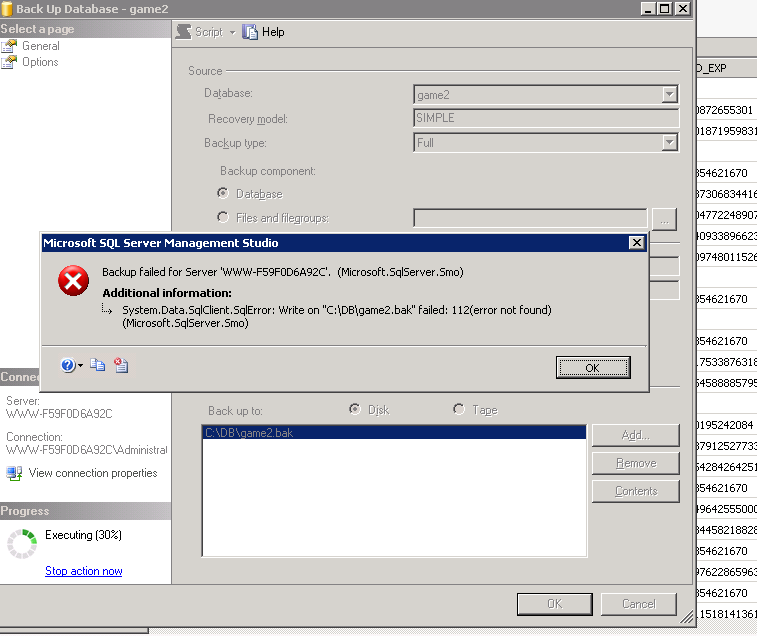Viewport: 757px width, 636px height.
Task: Select the Disk radio button
Action: coord(355,409)
